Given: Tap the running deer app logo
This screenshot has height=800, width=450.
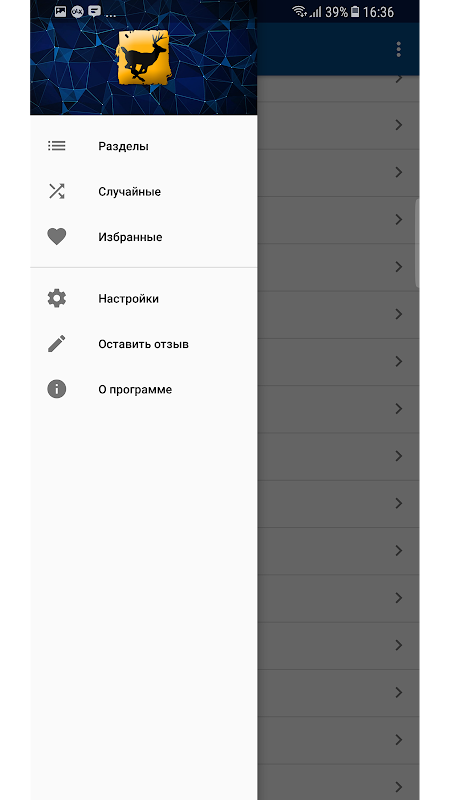Looking at the screenshot, I should [x=143, y=57].
